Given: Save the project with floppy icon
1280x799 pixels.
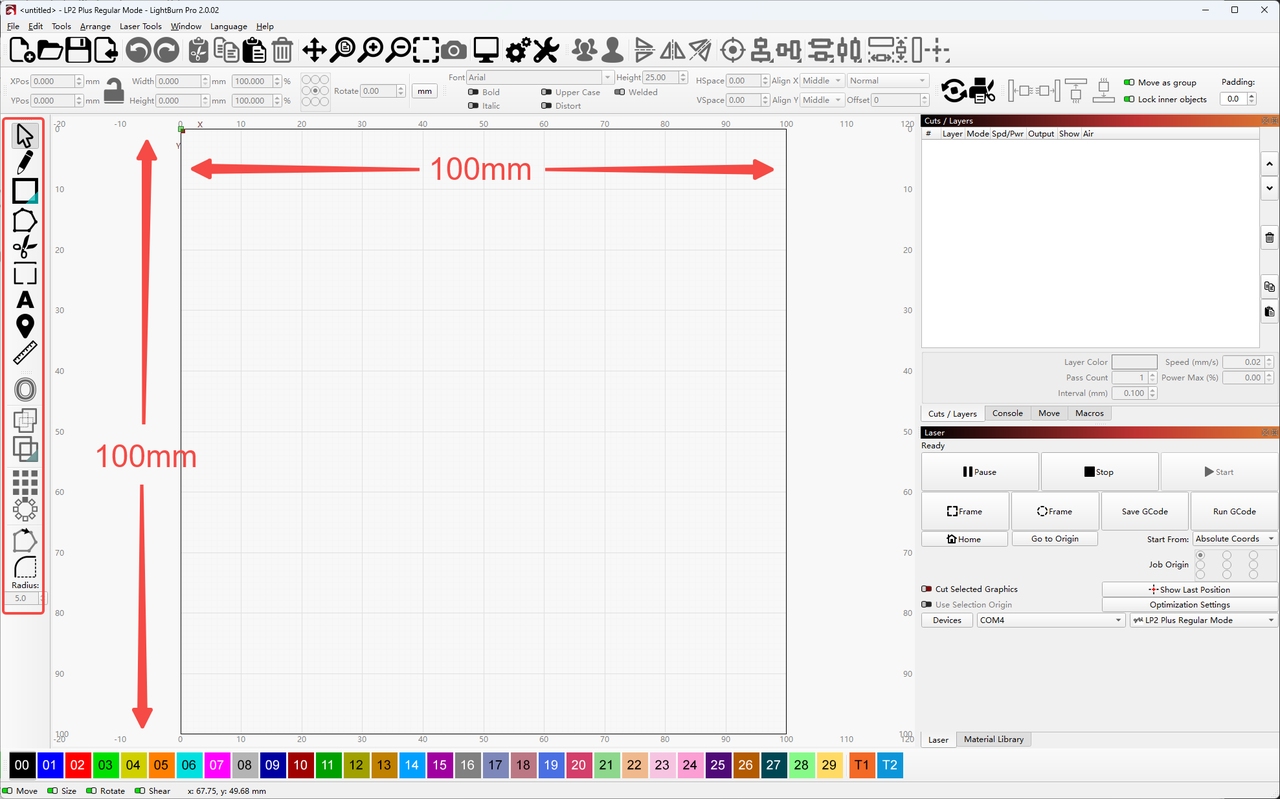Looking at the screenshot, I should (77, 49).
